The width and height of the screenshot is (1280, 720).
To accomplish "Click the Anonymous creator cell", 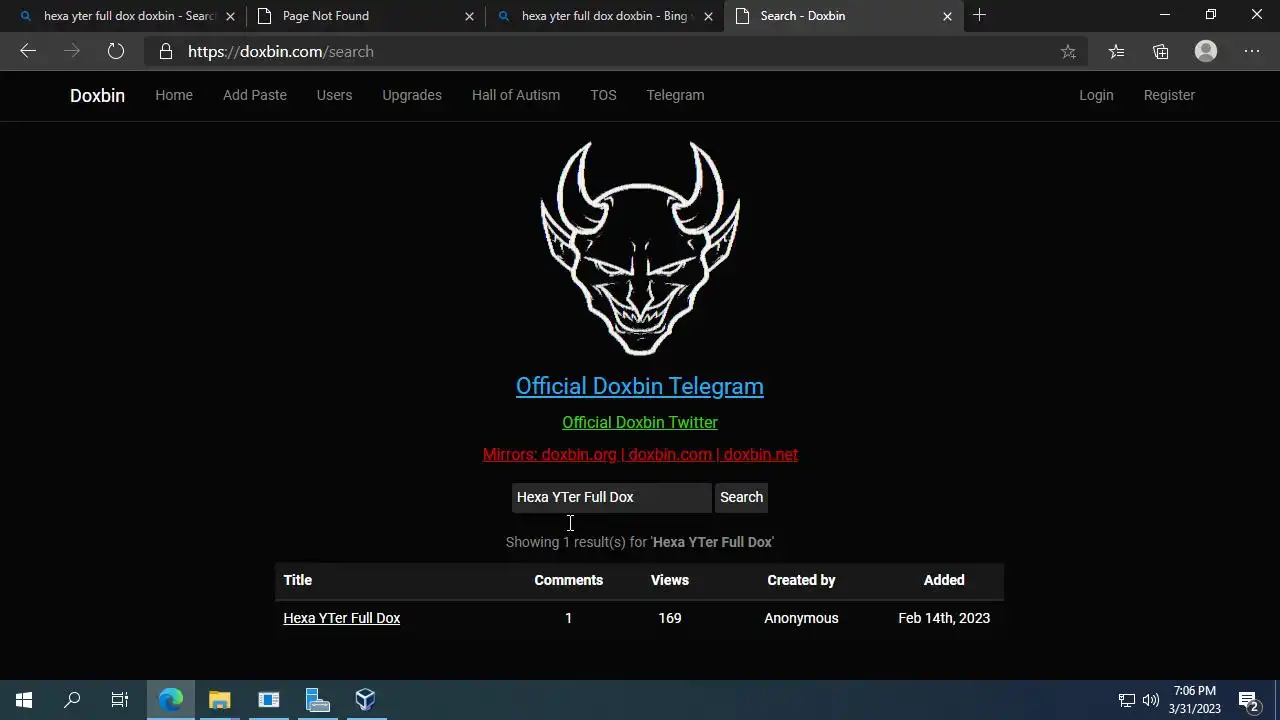I will (801, 618).
